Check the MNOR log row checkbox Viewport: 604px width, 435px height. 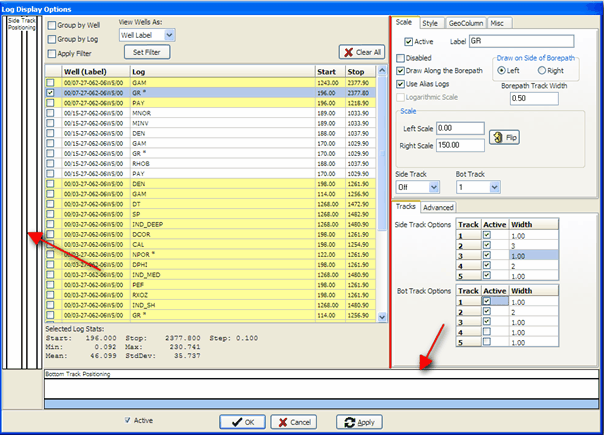(x=50, y=113)
